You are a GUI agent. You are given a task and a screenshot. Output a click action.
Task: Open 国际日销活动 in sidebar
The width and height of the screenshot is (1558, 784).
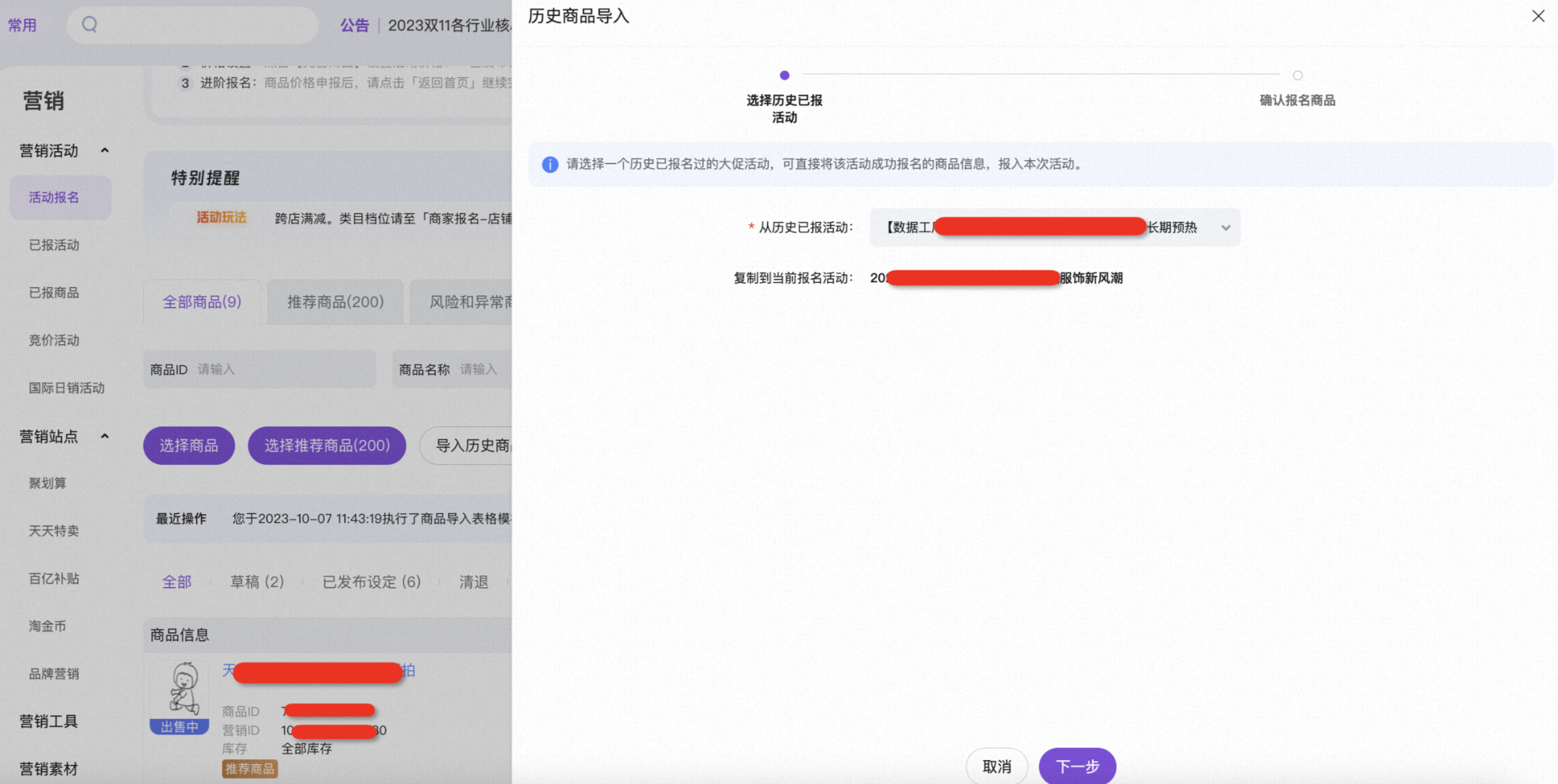pos(67,388)
